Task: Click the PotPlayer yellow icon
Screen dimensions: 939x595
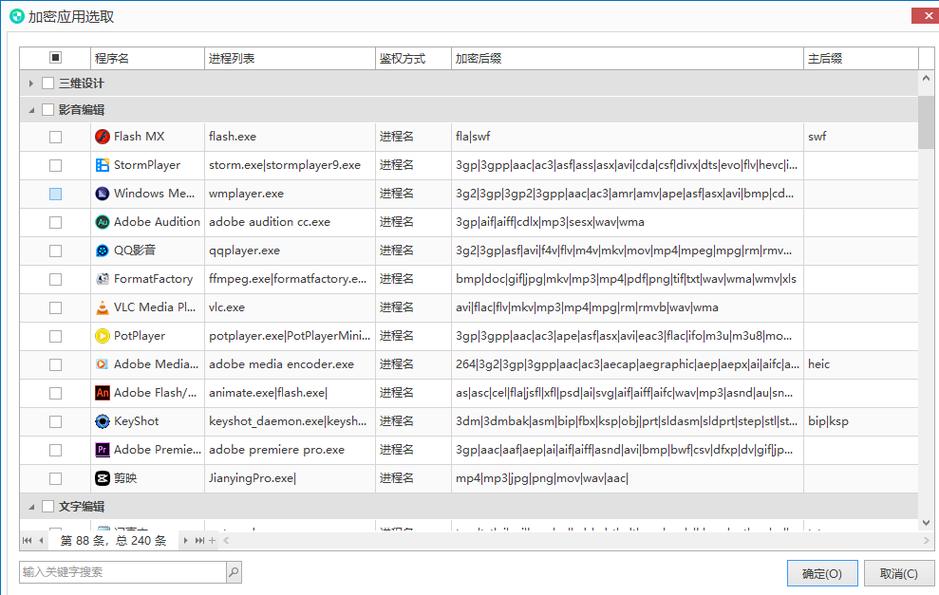Action: click(102, 336)
